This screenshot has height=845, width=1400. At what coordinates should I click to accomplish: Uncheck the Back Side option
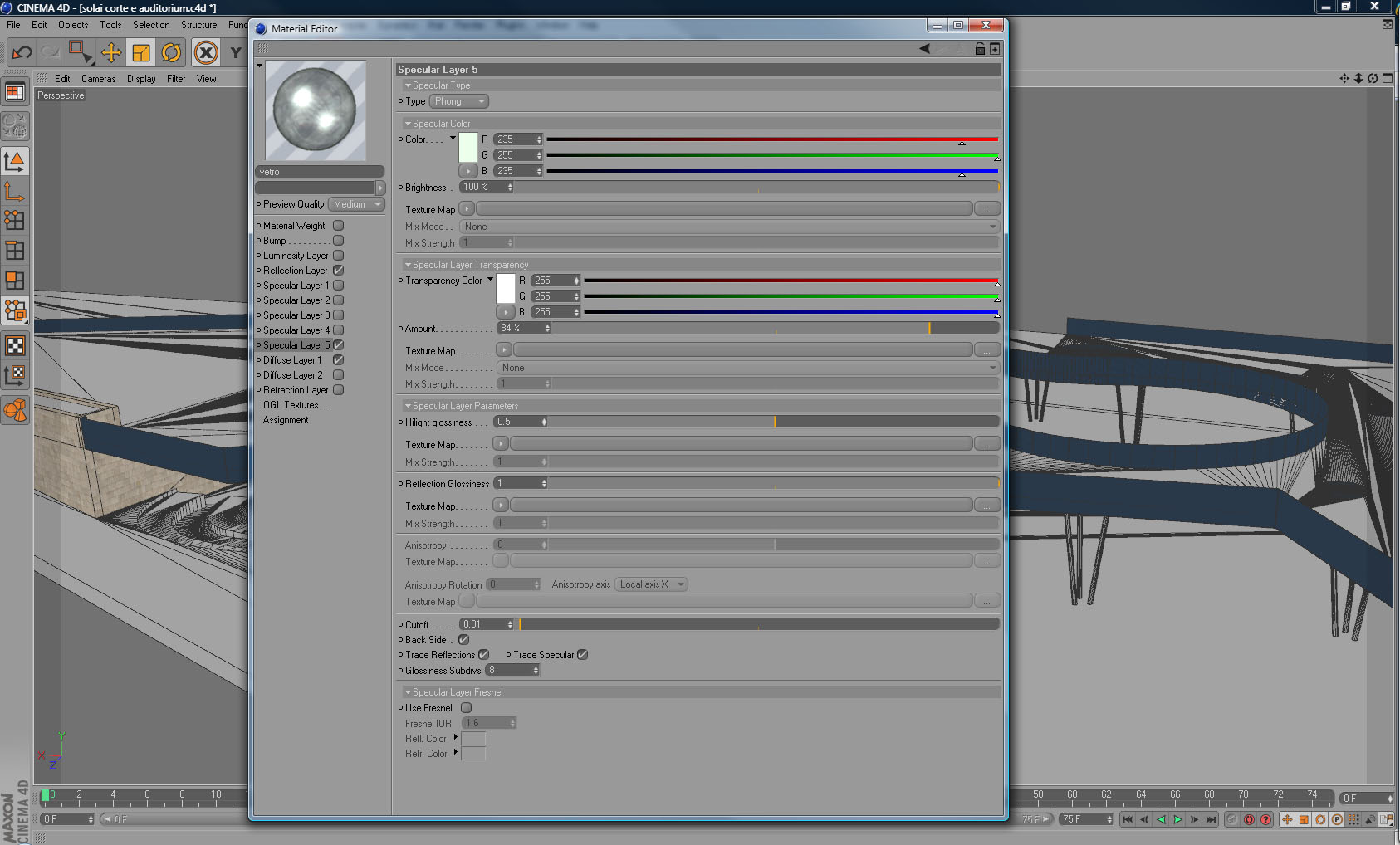(463, 640)
